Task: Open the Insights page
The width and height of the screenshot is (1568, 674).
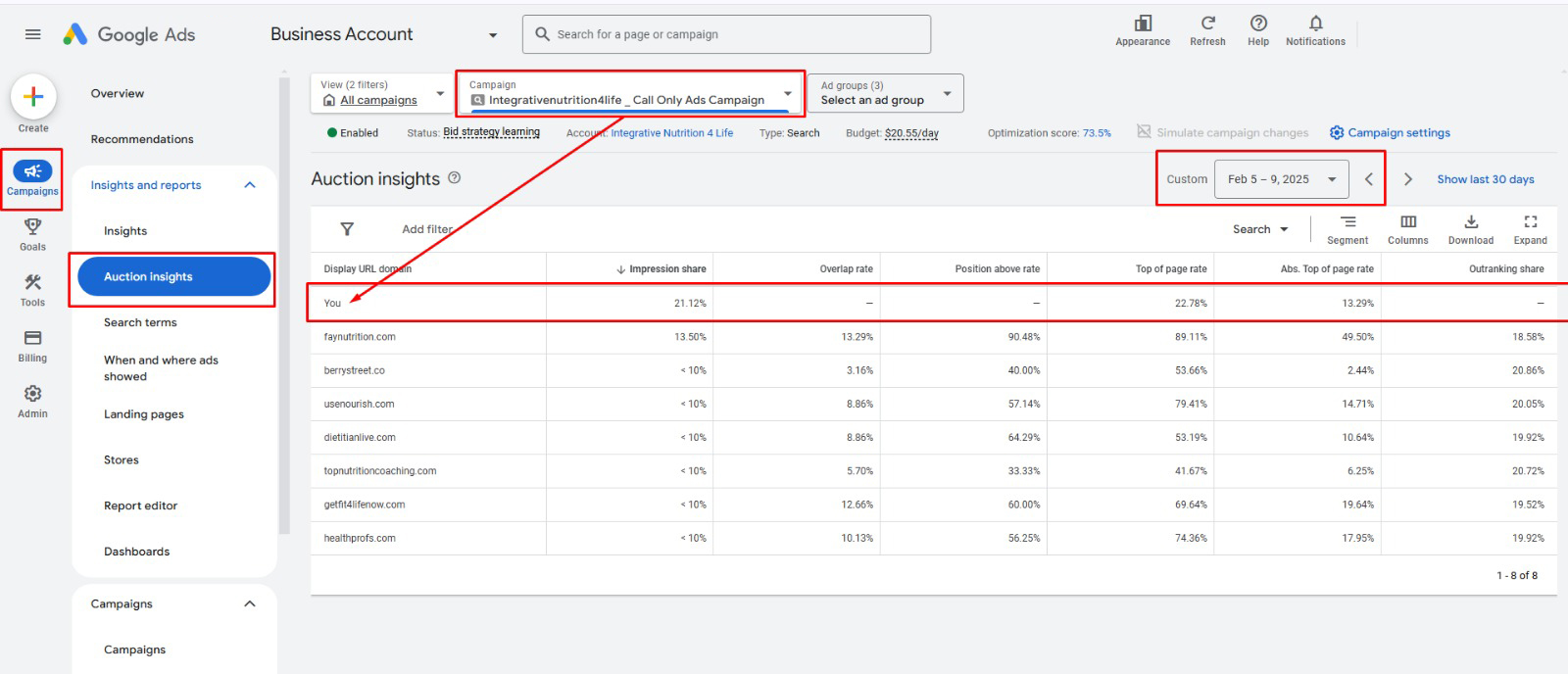Action: coord(125,231)
